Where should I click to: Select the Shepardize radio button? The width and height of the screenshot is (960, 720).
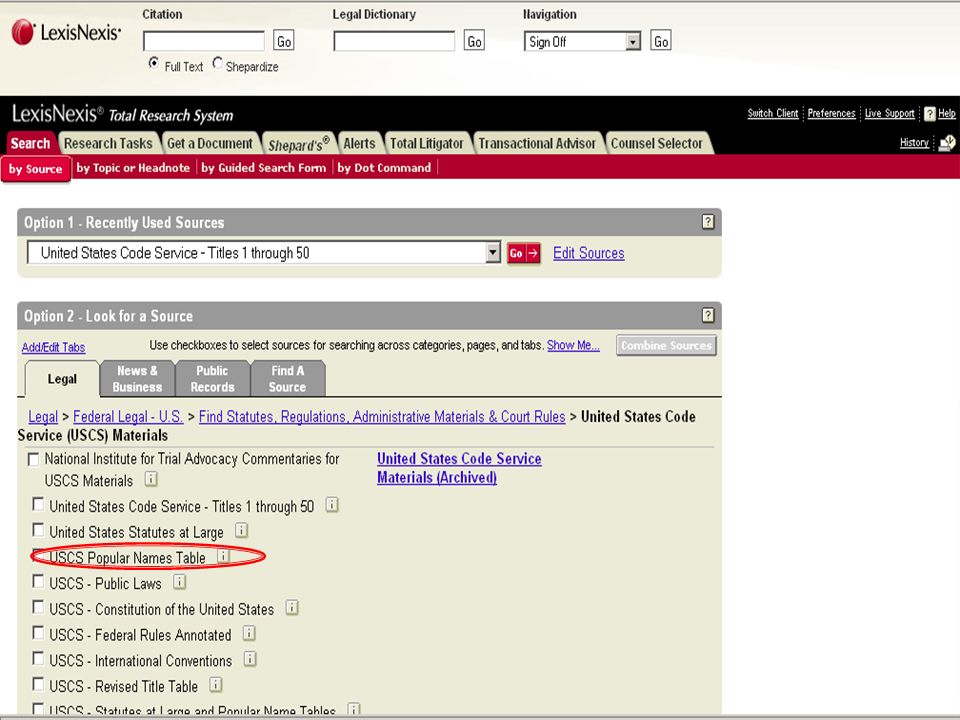pos(217,63)
